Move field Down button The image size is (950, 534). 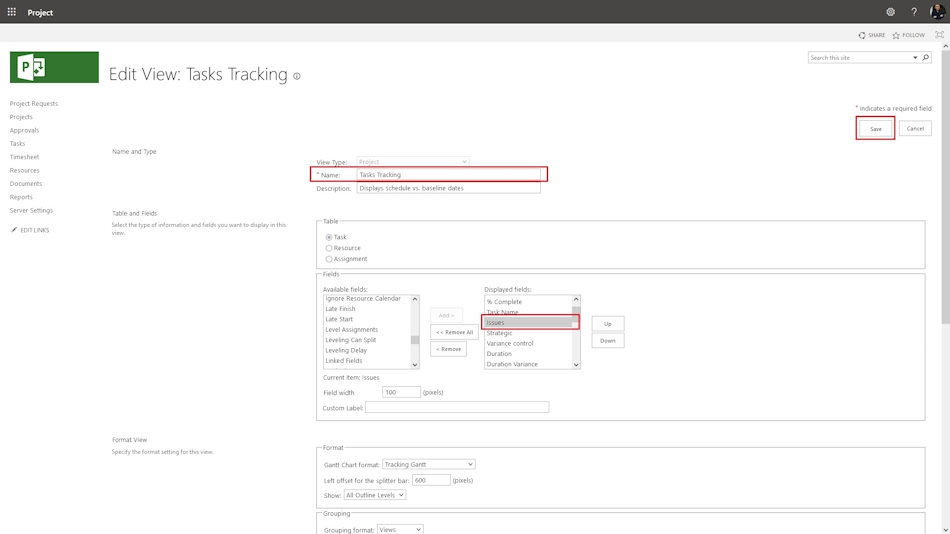pos(608,341)
